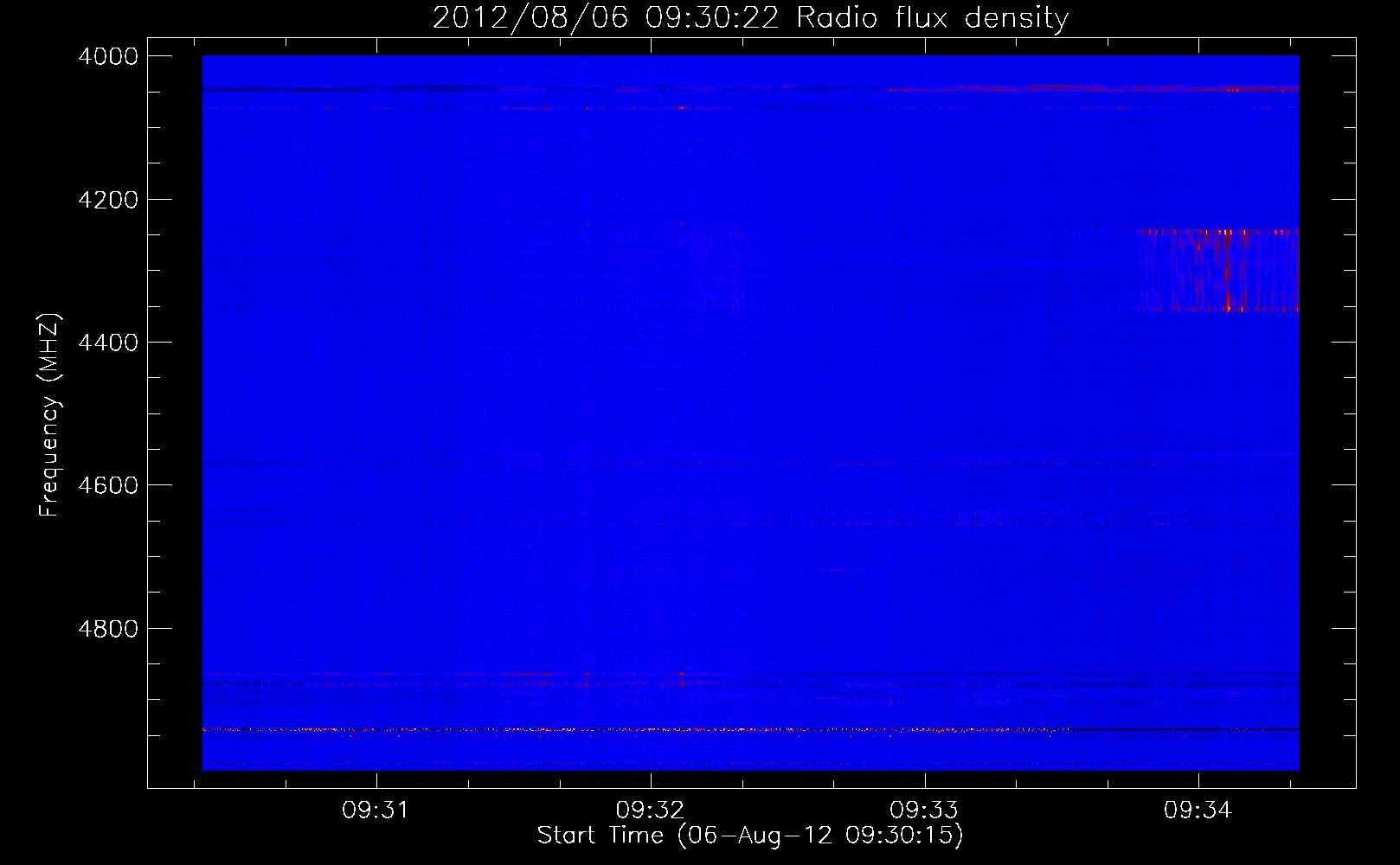Click the 4200 frequency tick label
1400x865 pixels.
coord(108,200)
